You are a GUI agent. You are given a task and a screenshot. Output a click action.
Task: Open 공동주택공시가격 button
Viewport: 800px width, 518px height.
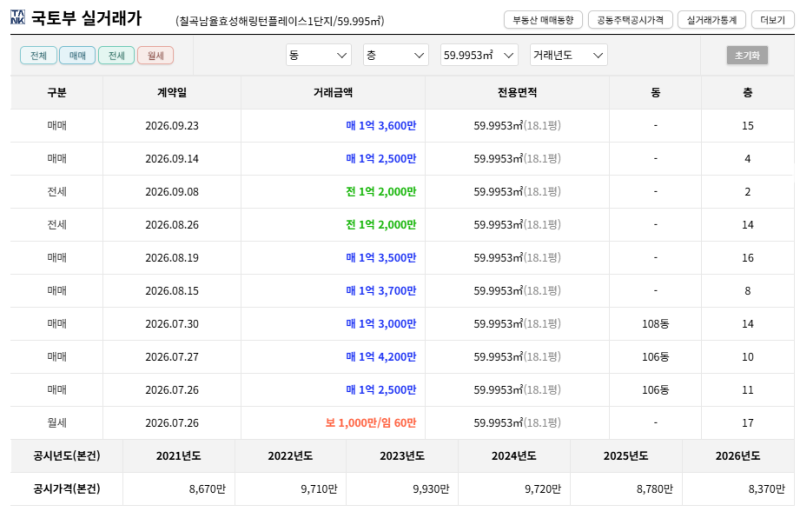pyautogui.click(x=631, y=20)
